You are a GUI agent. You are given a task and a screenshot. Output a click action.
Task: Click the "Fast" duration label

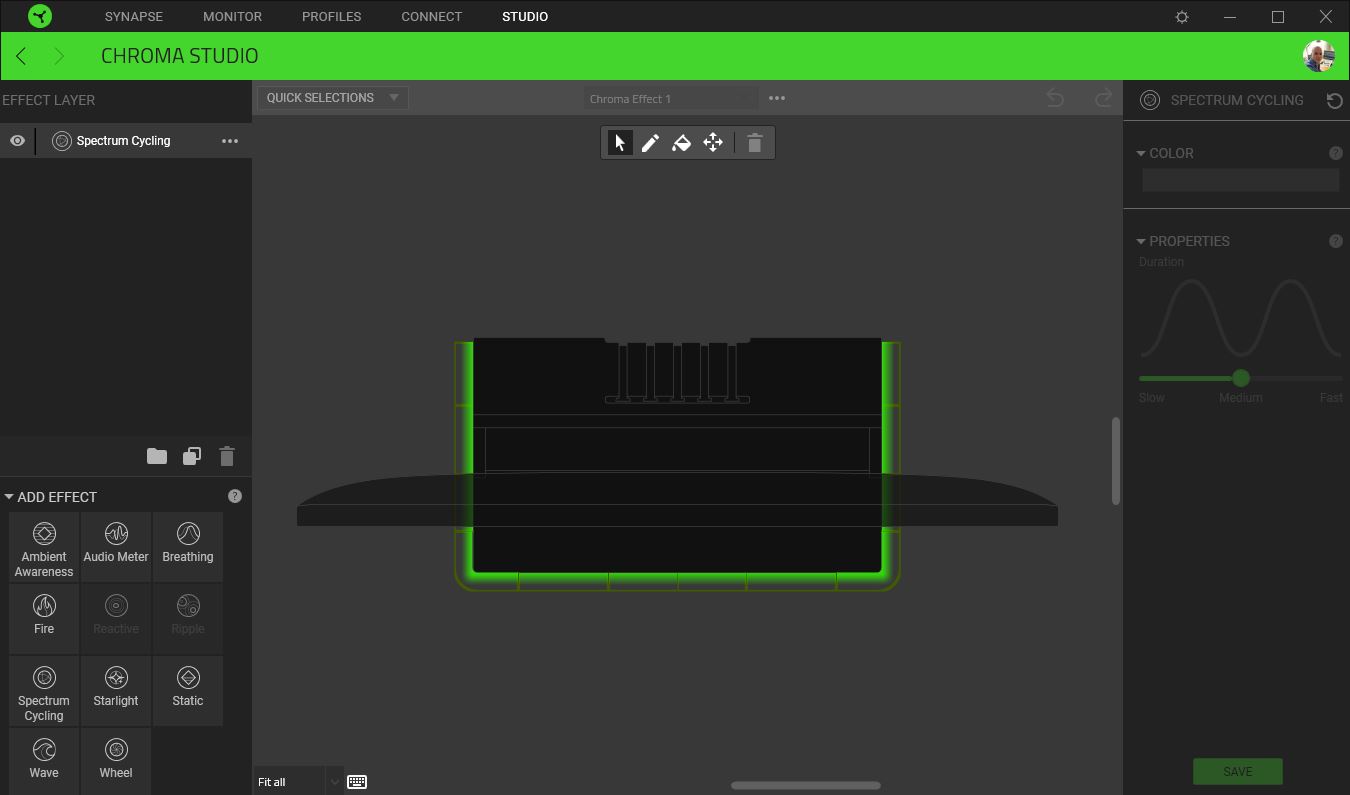tap(1331, 398)
